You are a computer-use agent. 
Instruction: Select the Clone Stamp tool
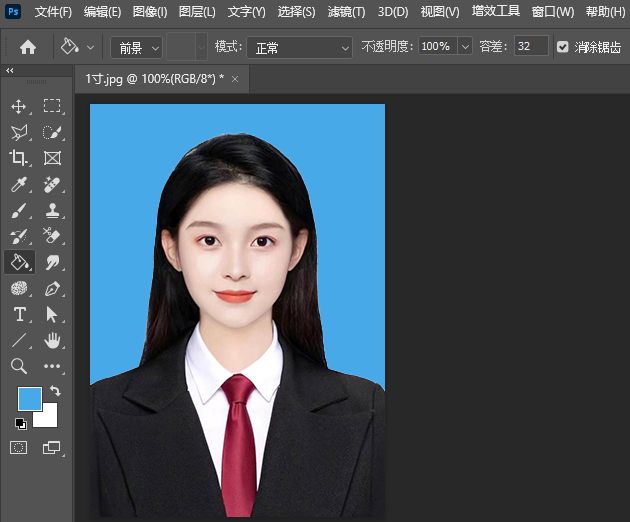[x=52, y=210]
